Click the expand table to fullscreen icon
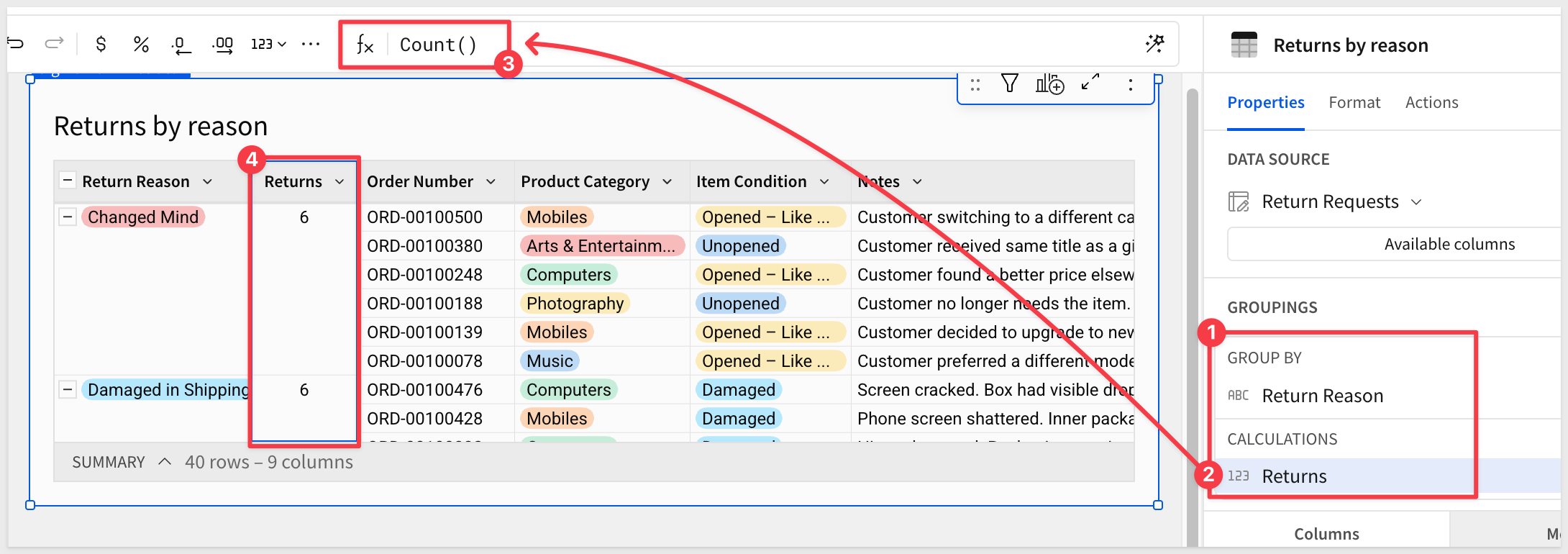Screen dimensions: 1568x554 (1090, 83)
